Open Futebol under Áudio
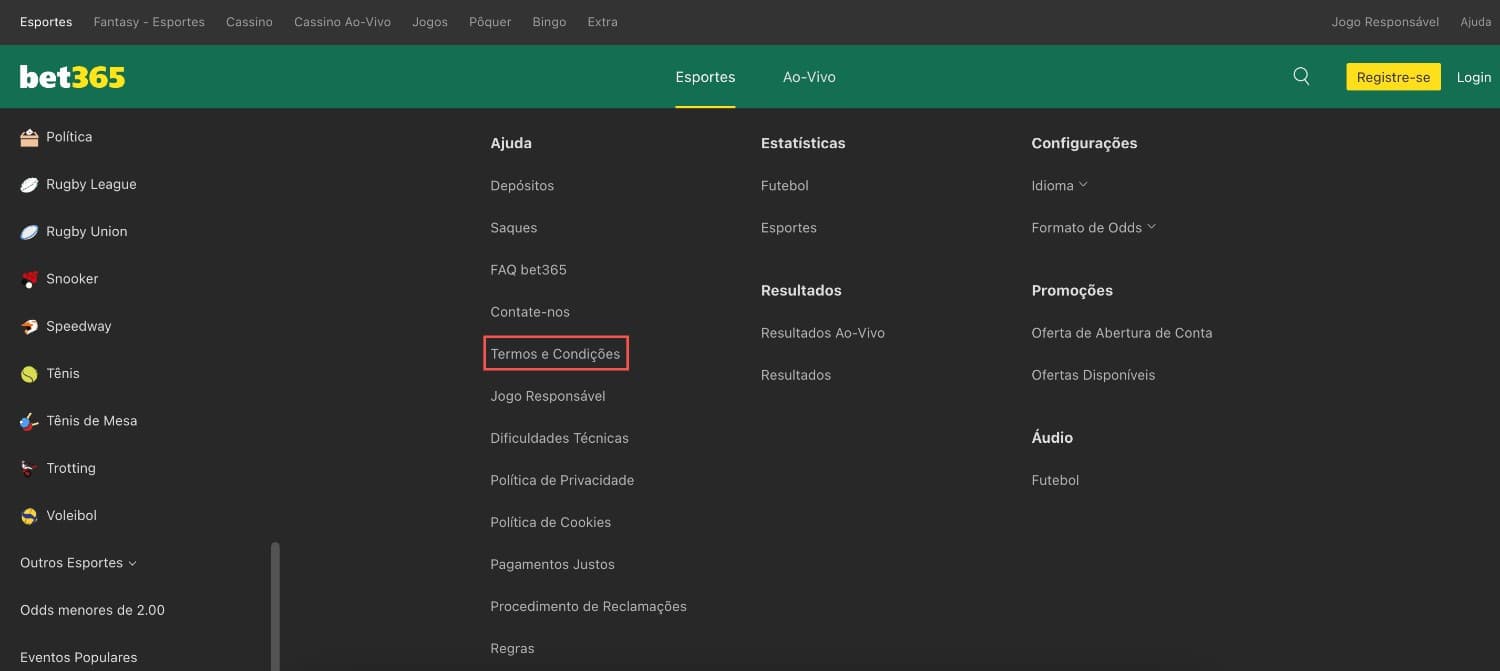Viewport: 1500px width, 671px height. tap(1055, 480)
